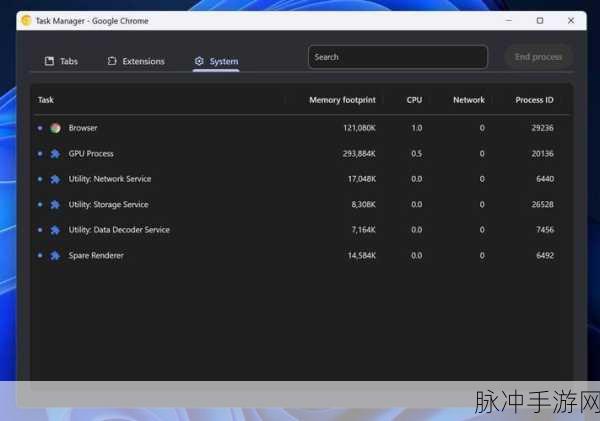Screen dimensions: 600x421
Task: Click Process ID 29236
Action: pos(542,128)
